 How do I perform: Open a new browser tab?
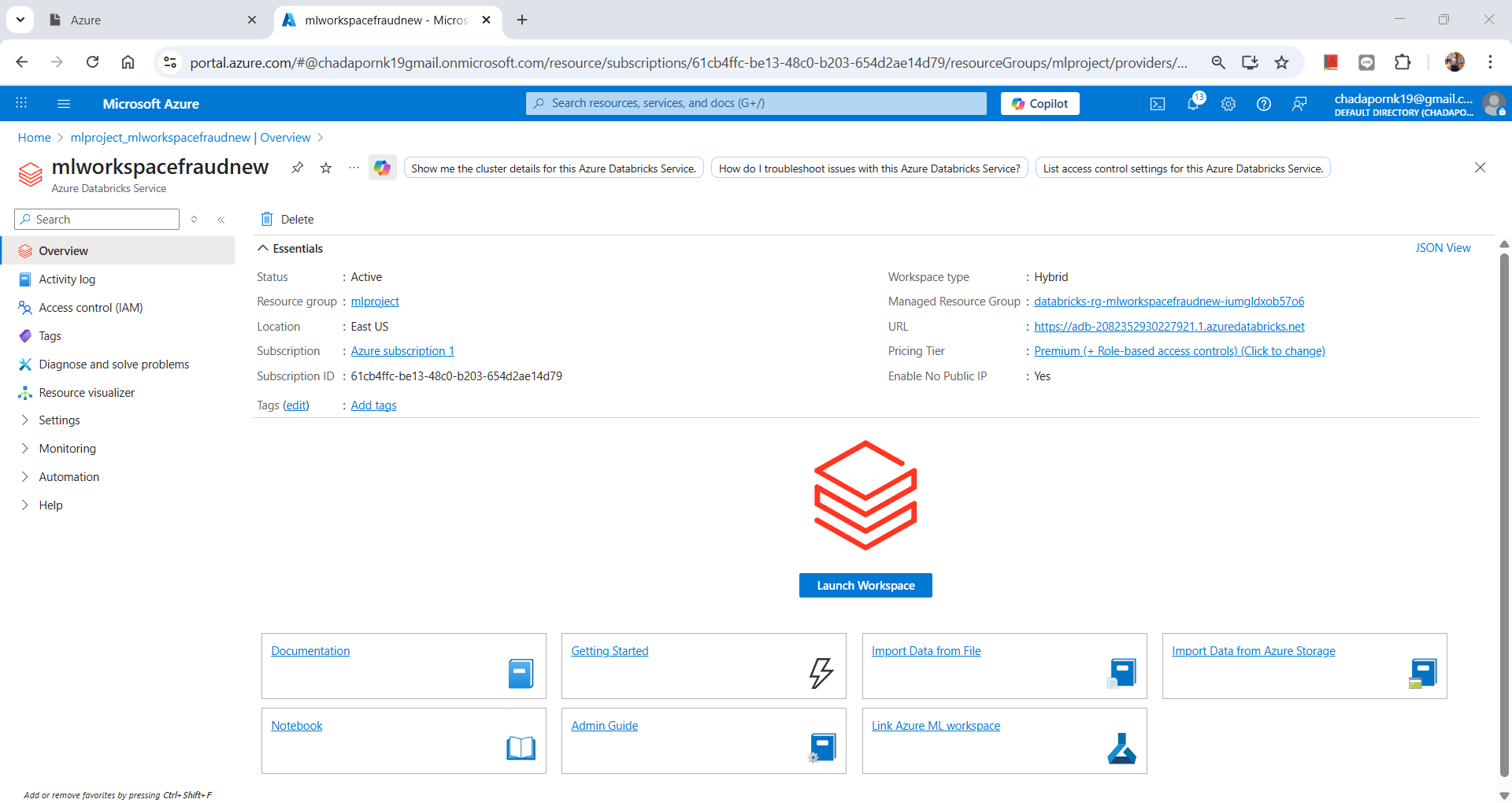[x=522, y=20]
